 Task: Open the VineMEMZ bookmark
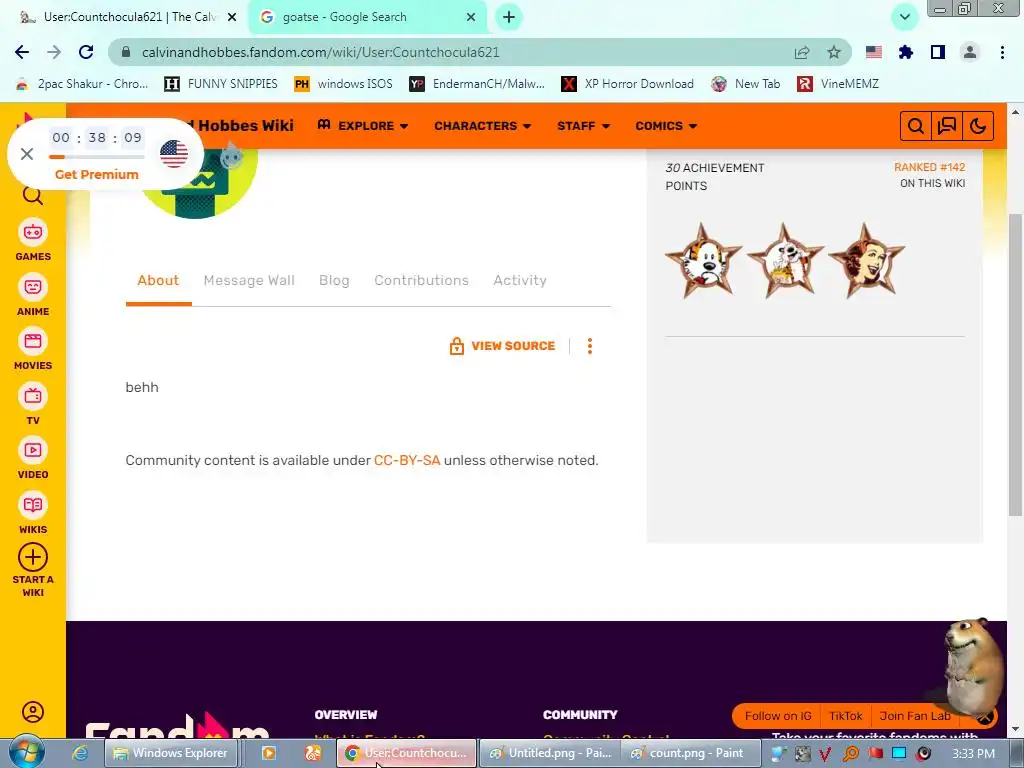838,84
